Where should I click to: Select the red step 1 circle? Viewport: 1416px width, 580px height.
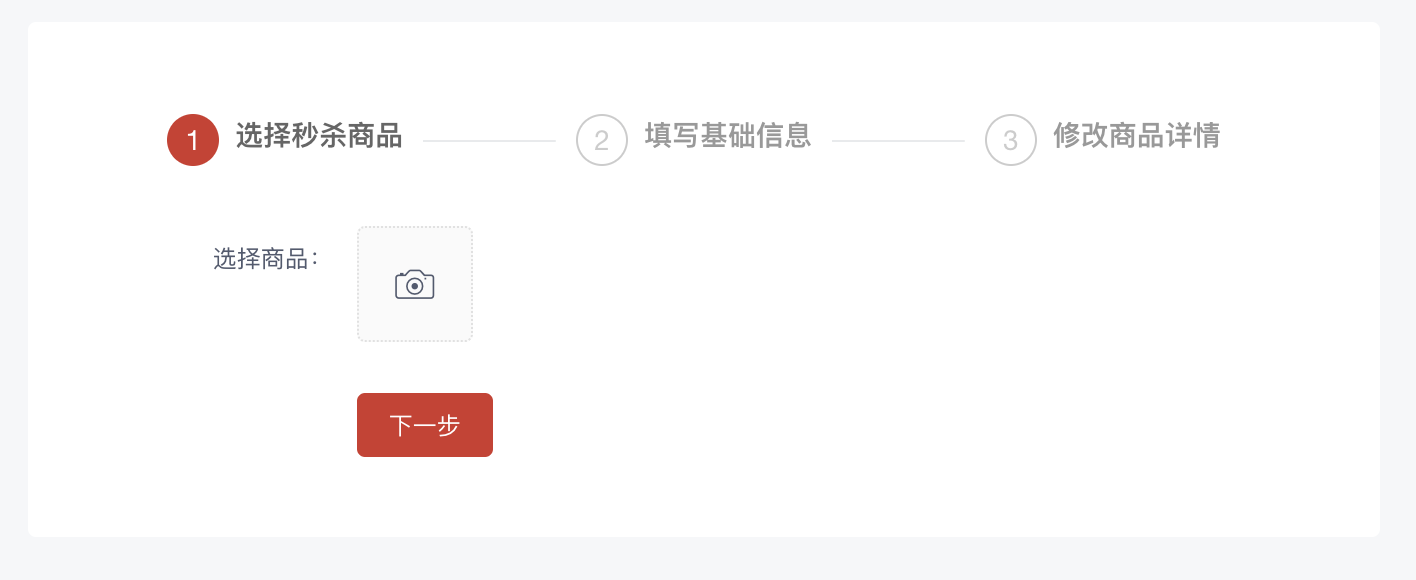coord(193,140)
